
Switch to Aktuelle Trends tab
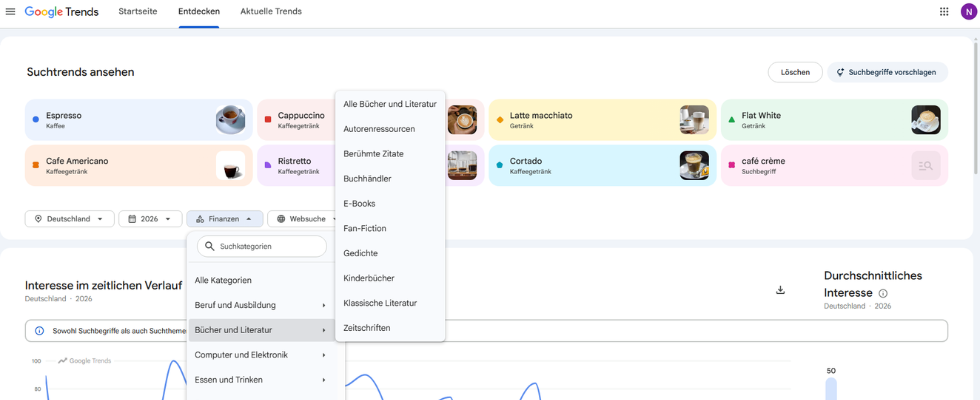(271, 11)
